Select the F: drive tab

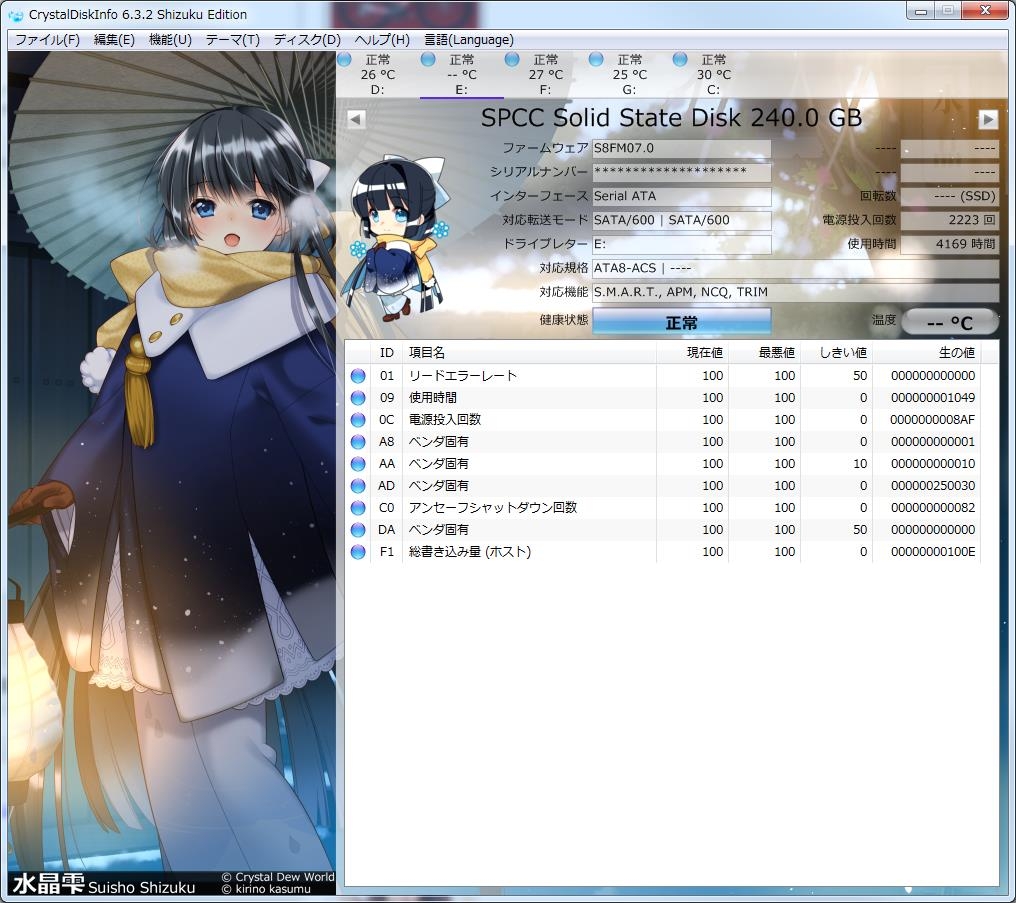coord(546,74)
